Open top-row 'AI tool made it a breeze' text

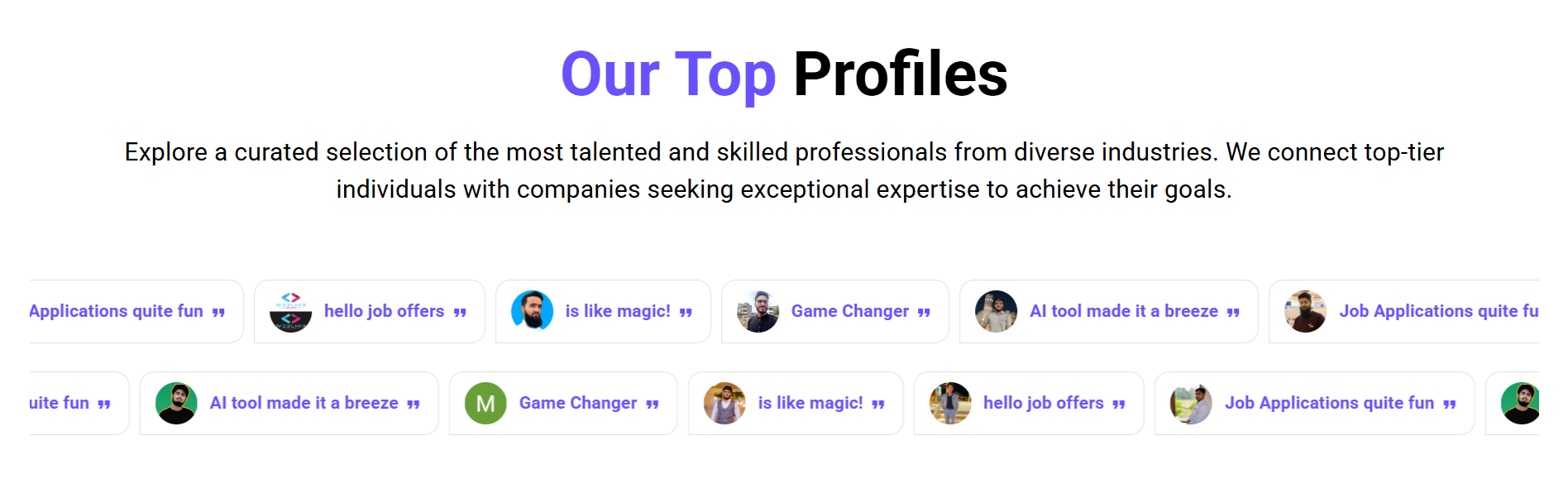pyautogui.click(x=1124, y=311)
